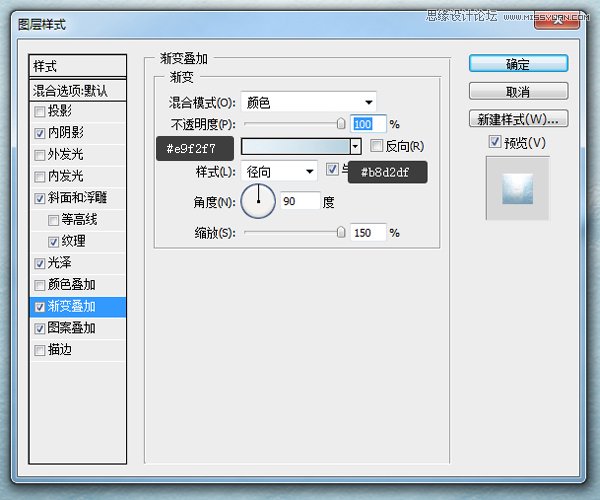Click the opacity value field showing 100
Image resolution: width=600 pixels, height=500 pixels.
[x=368, y=124]
